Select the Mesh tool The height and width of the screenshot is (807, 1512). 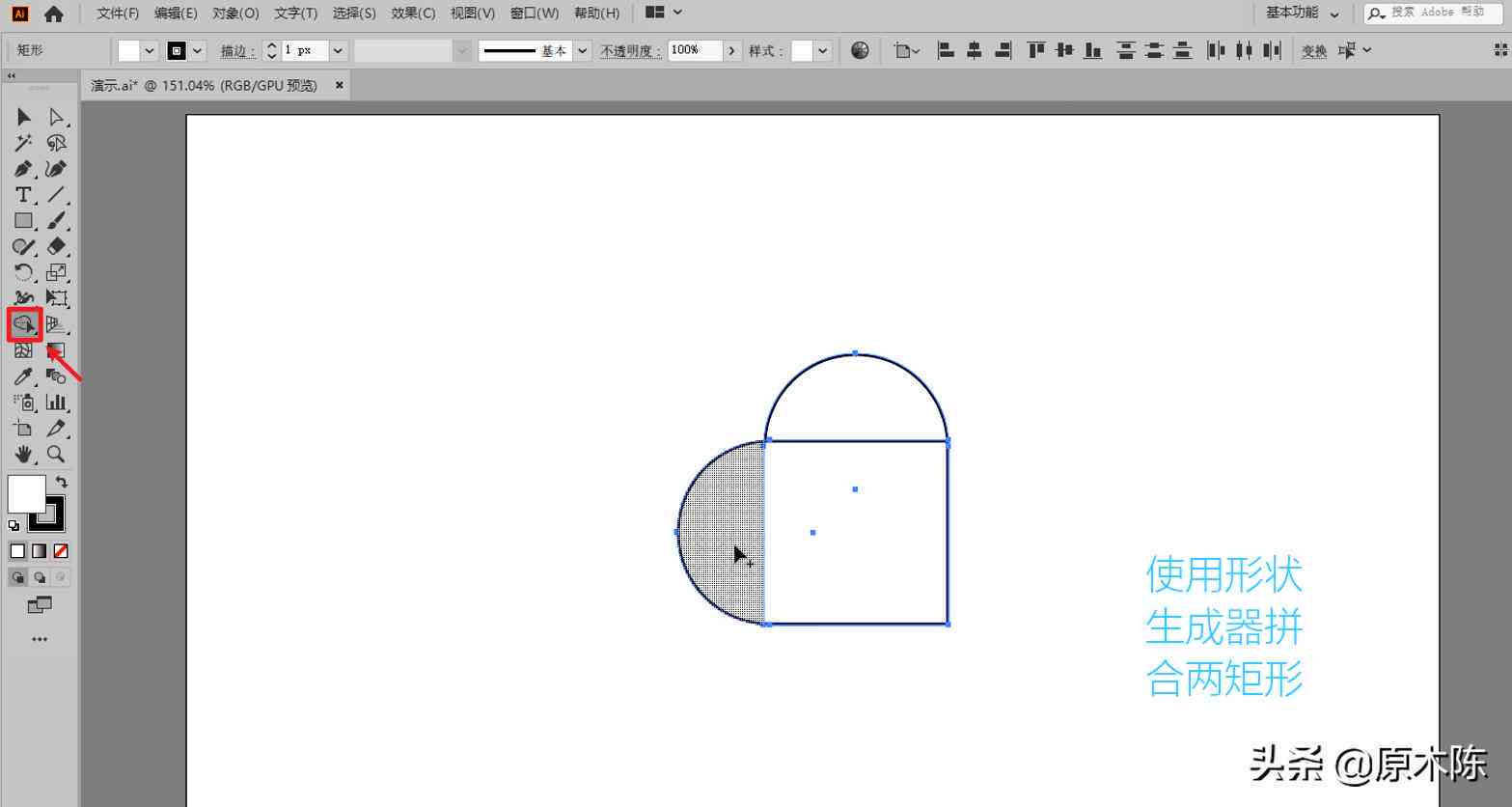click(x=24, y=350)
